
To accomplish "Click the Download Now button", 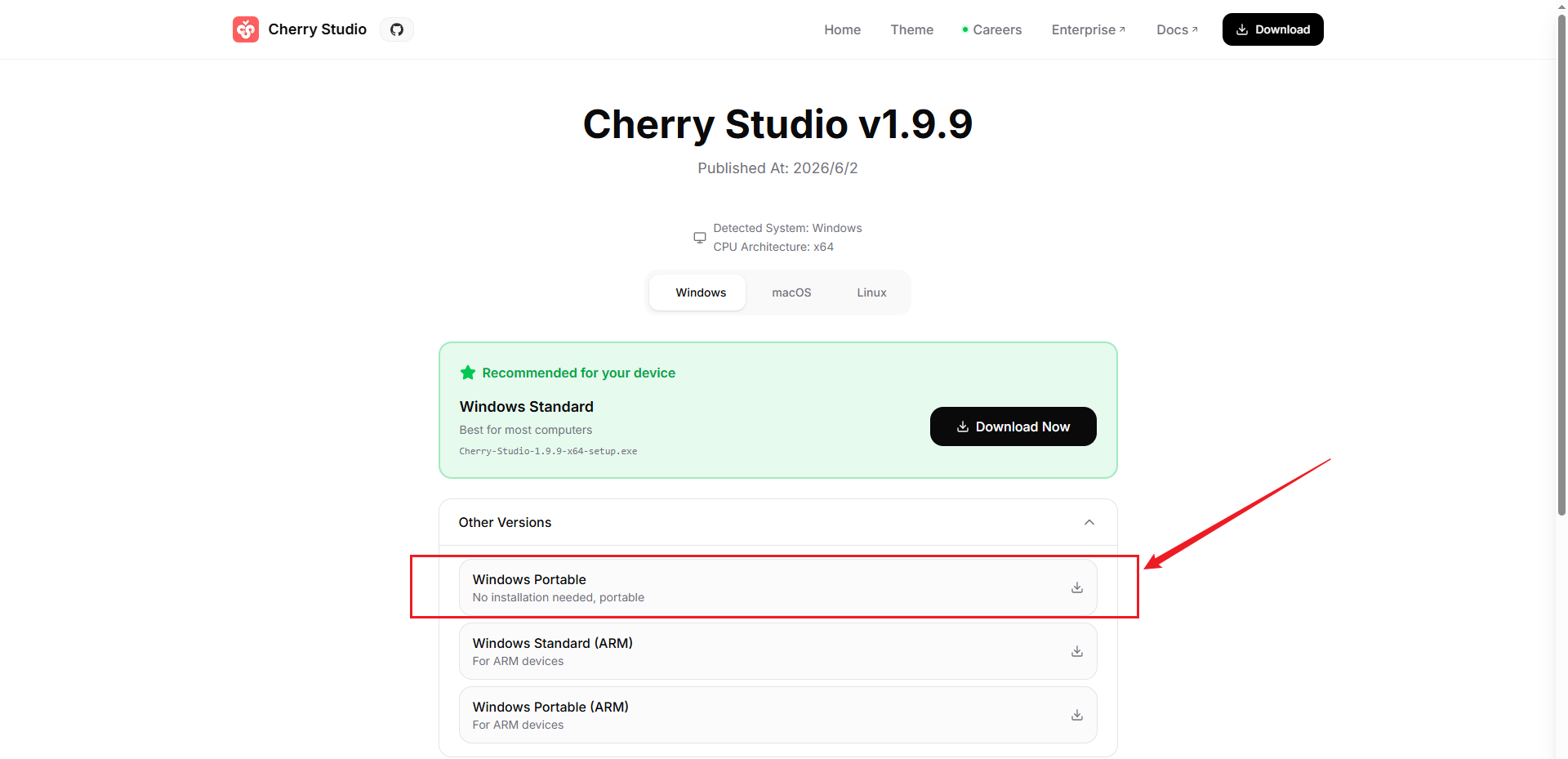I will pyautogui.click(x=1013, y=426).
